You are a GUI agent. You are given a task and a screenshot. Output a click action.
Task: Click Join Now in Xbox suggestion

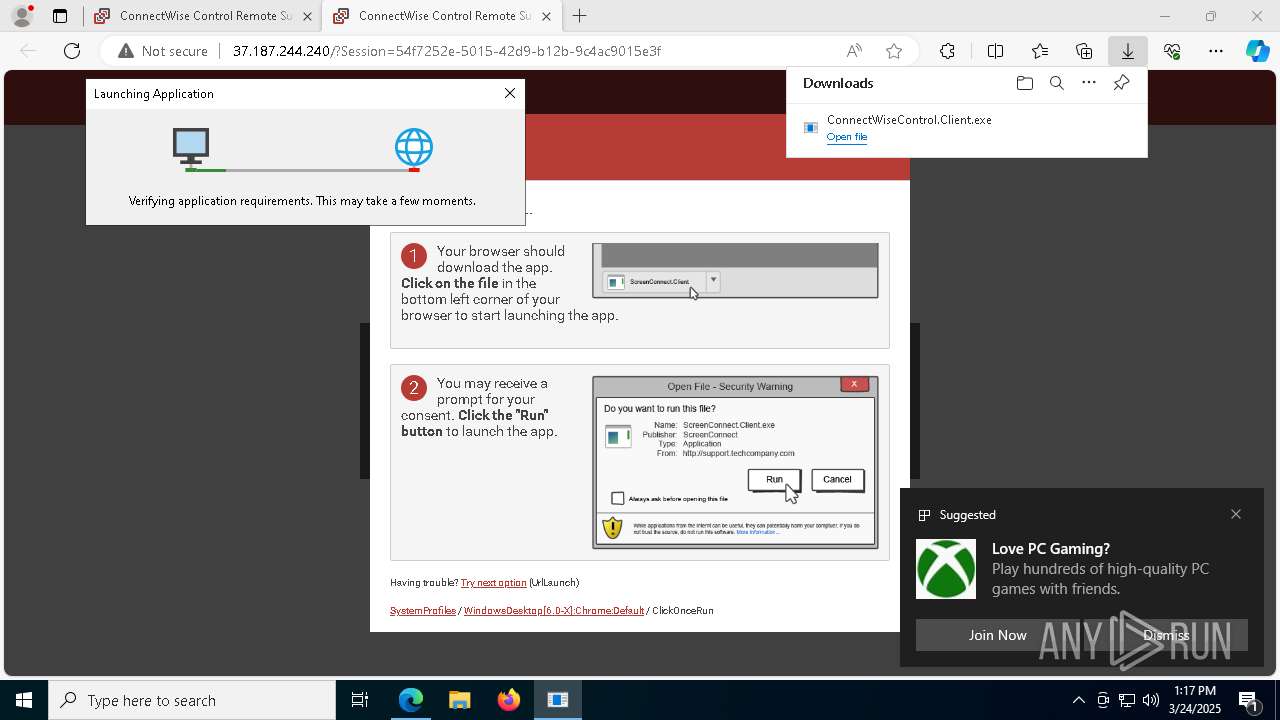[x=997, y=635]
